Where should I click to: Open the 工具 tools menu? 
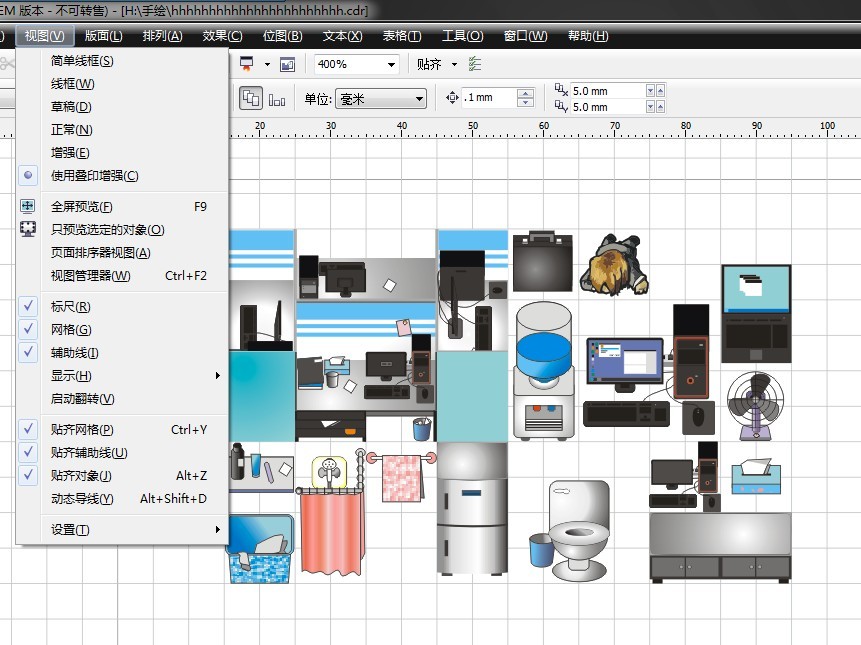462,36
